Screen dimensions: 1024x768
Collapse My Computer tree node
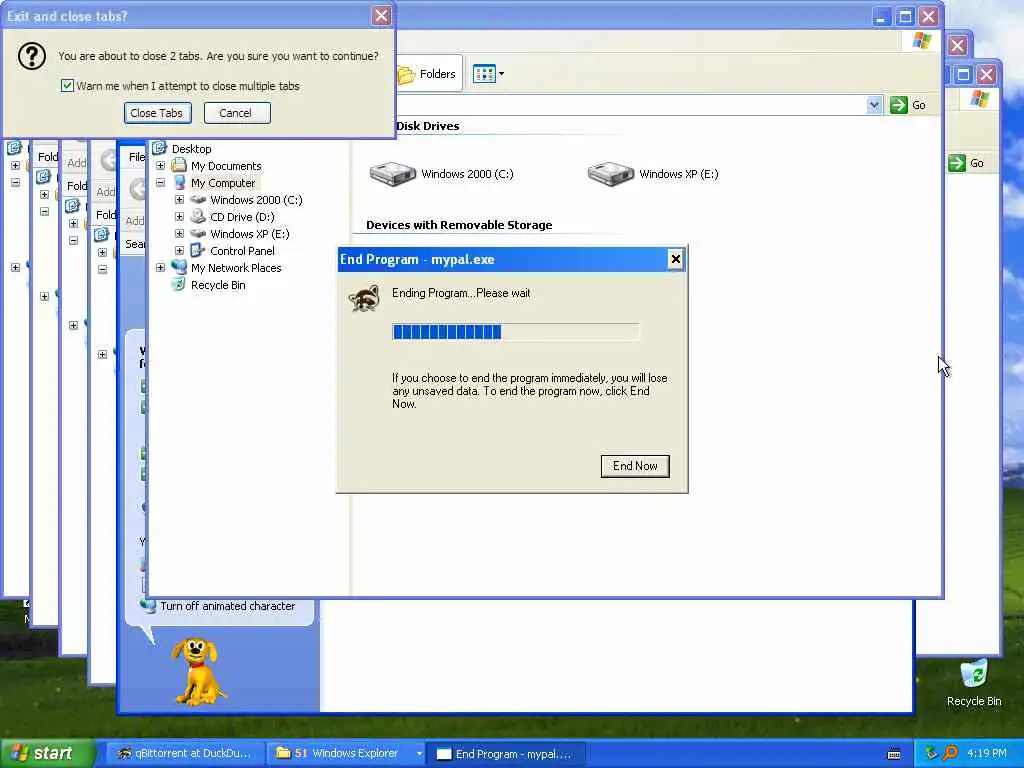point(160,183)
